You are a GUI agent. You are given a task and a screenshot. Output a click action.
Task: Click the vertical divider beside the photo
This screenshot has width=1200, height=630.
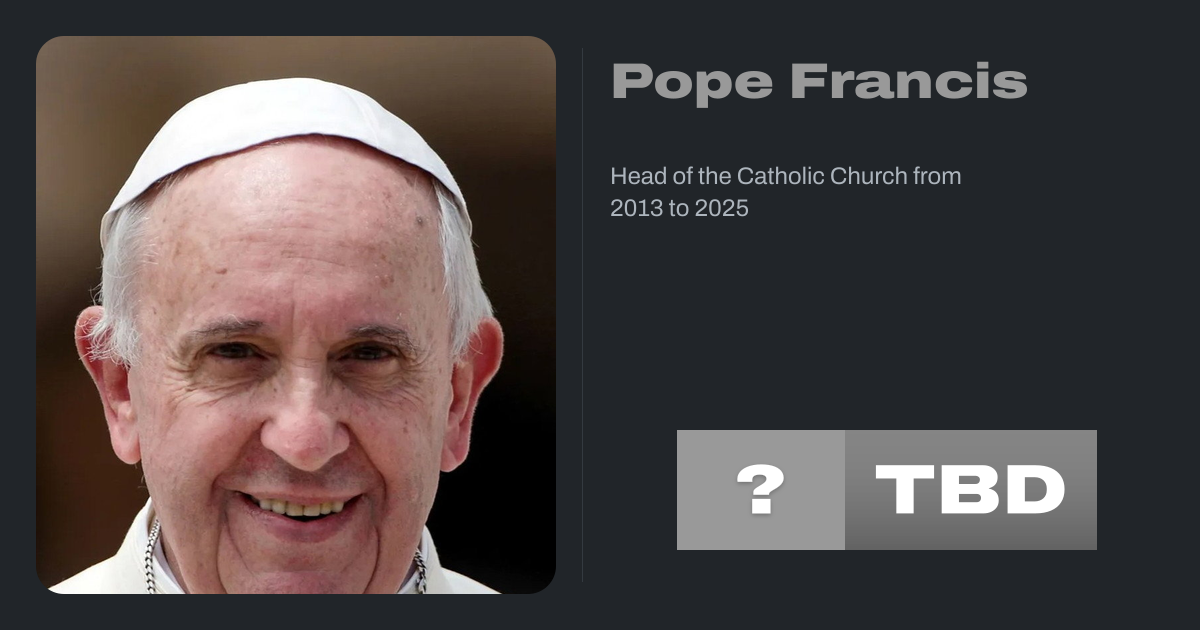(x=583, y=315)
